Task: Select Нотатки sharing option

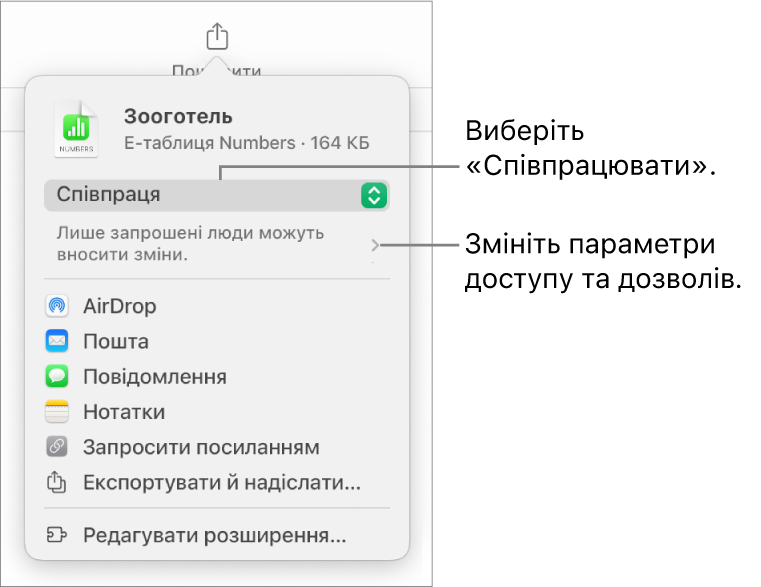Action: coord(124,412)
